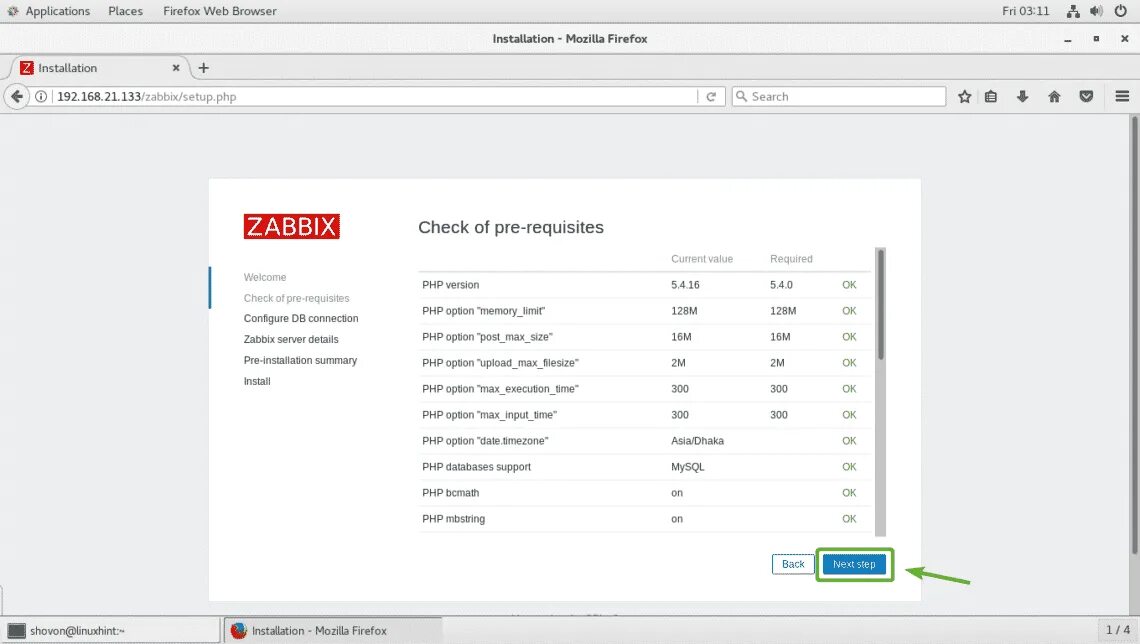The height and width of the screenshot is (644, 1140).
Task: Open Pocket shield icon
Action: pyautogui.click(x=1086, y=97)
